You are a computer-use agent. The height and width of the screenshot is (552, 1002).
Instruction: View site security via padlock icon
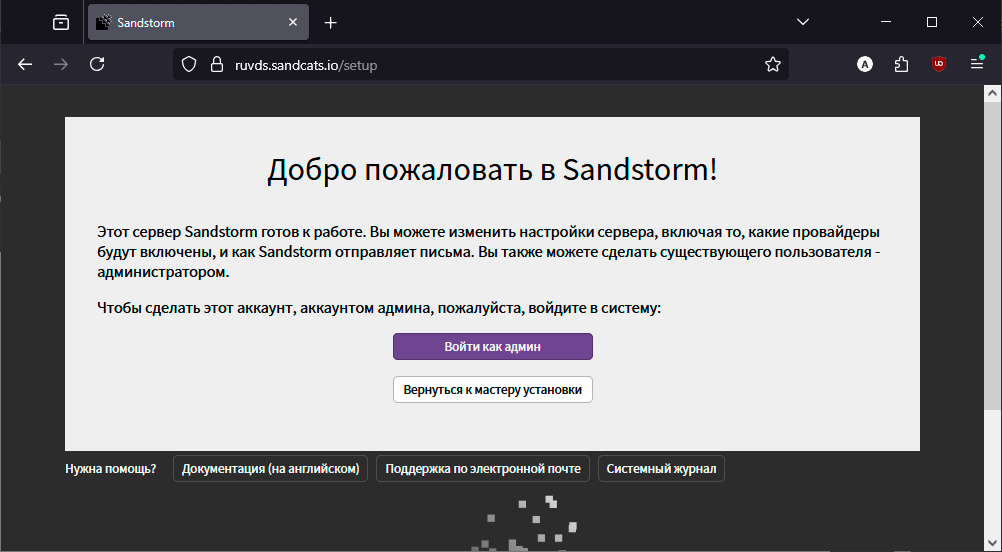click(x=217, y=65)
